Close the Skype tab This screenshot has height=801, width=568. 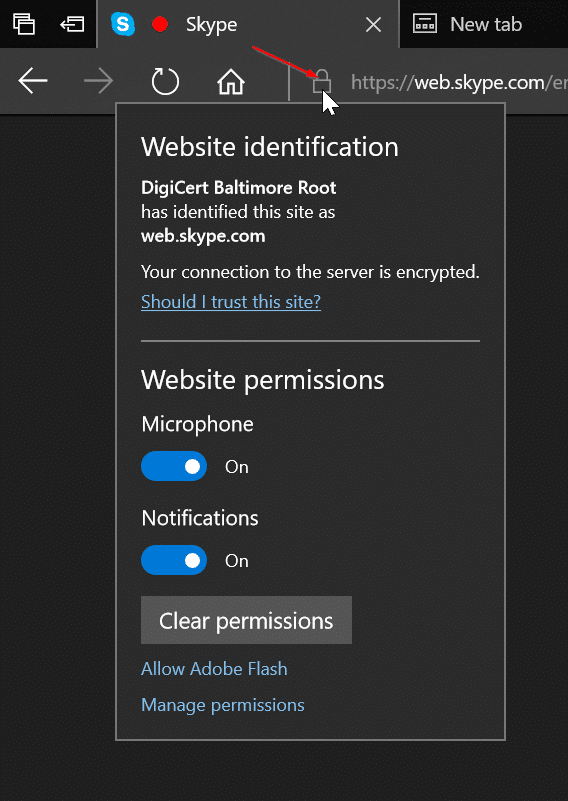(373, 25)
